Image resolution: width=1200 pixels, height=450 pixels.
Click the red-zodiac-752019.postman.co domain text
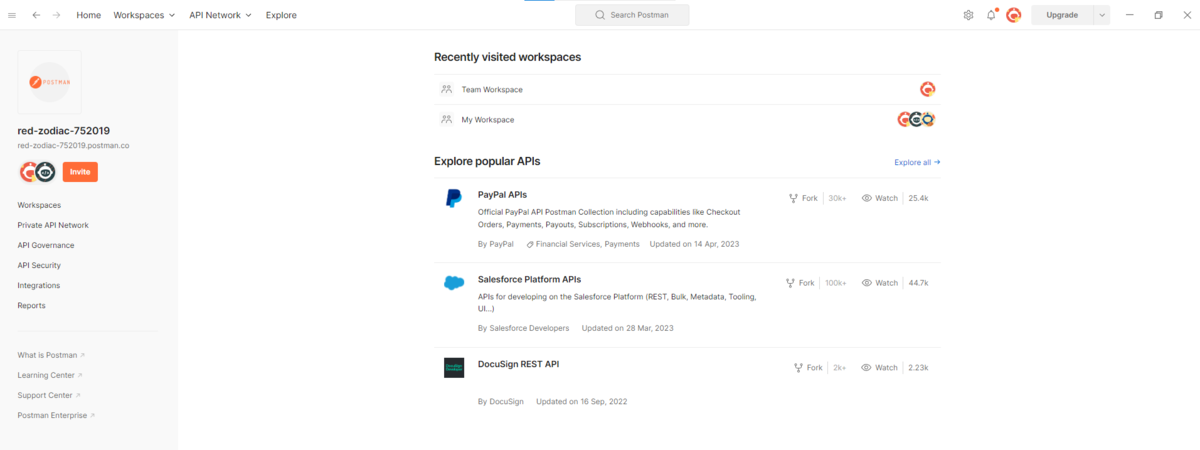pyautogui.click(x=74, y=145)
